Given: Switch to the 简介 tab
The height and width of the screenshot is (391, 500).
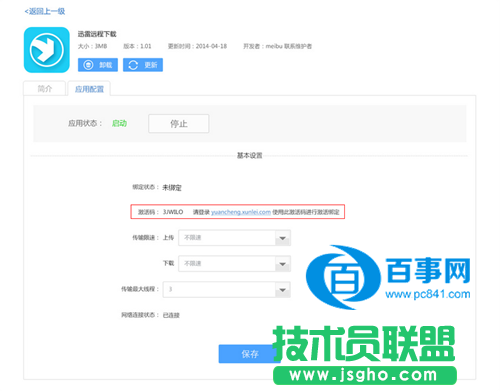Looking at the screenshot, I should click(44, 89).
